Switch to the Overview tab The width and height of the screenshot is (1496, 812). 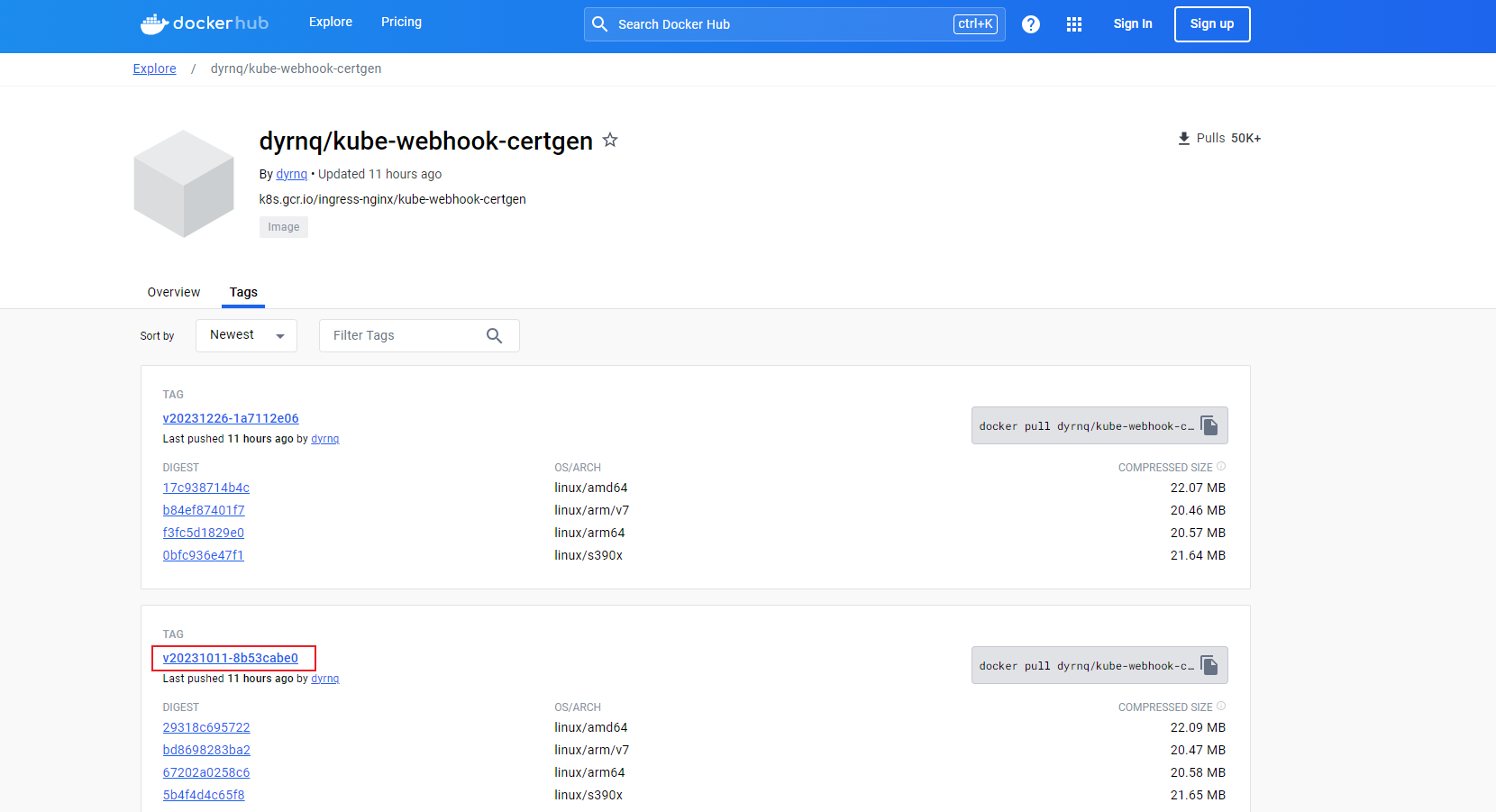(174, 292)
